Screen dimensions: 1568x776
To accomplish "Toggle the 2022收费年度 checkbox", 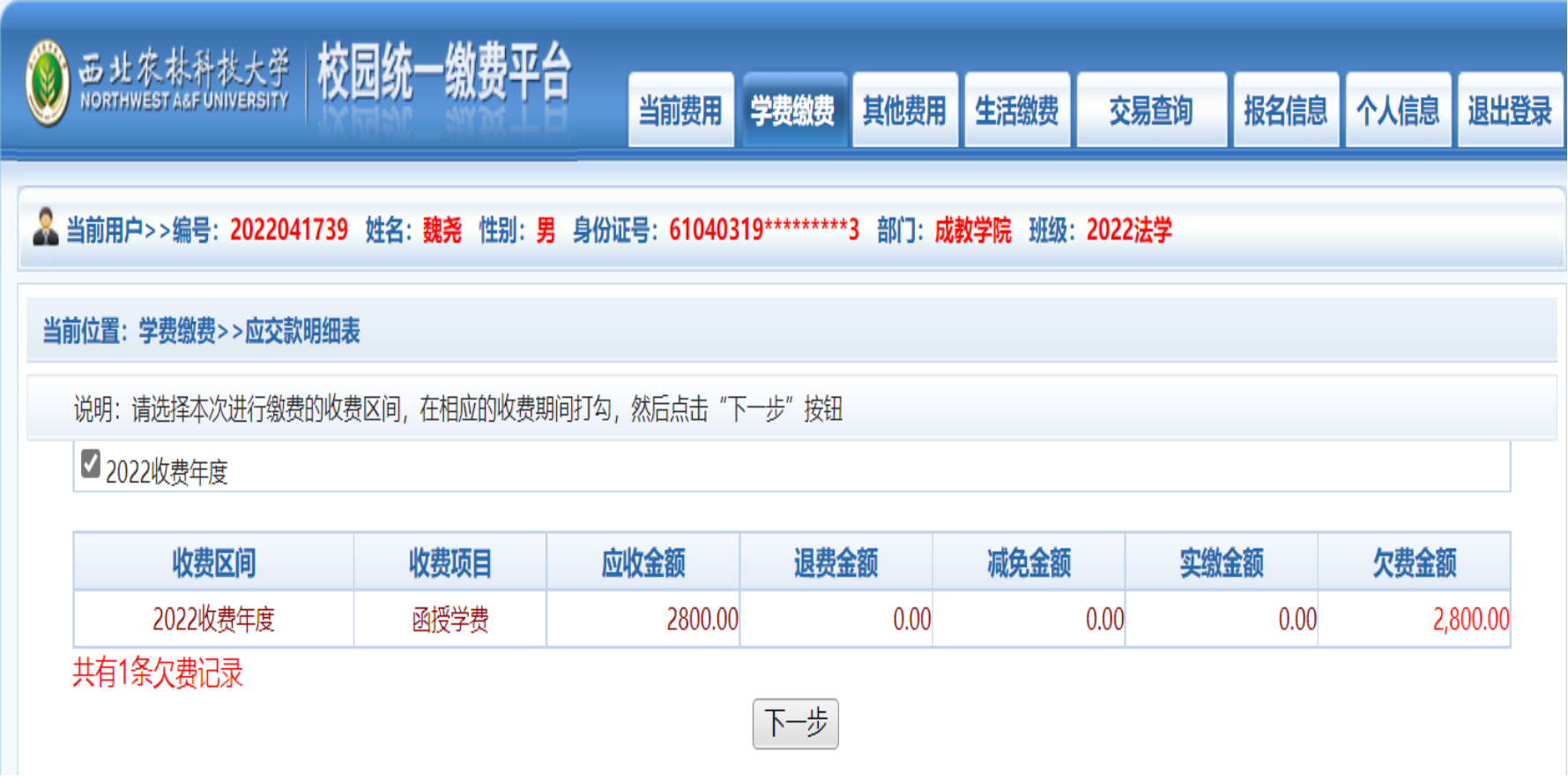I will pos(91,464).
